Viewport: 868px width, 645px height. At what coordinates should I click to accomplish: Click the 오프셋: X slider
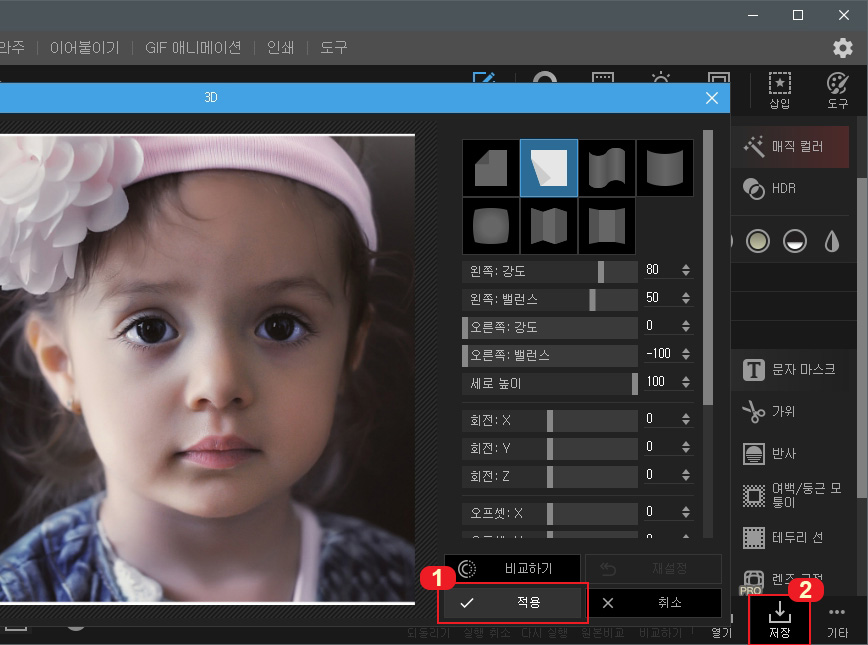point(550,513)
